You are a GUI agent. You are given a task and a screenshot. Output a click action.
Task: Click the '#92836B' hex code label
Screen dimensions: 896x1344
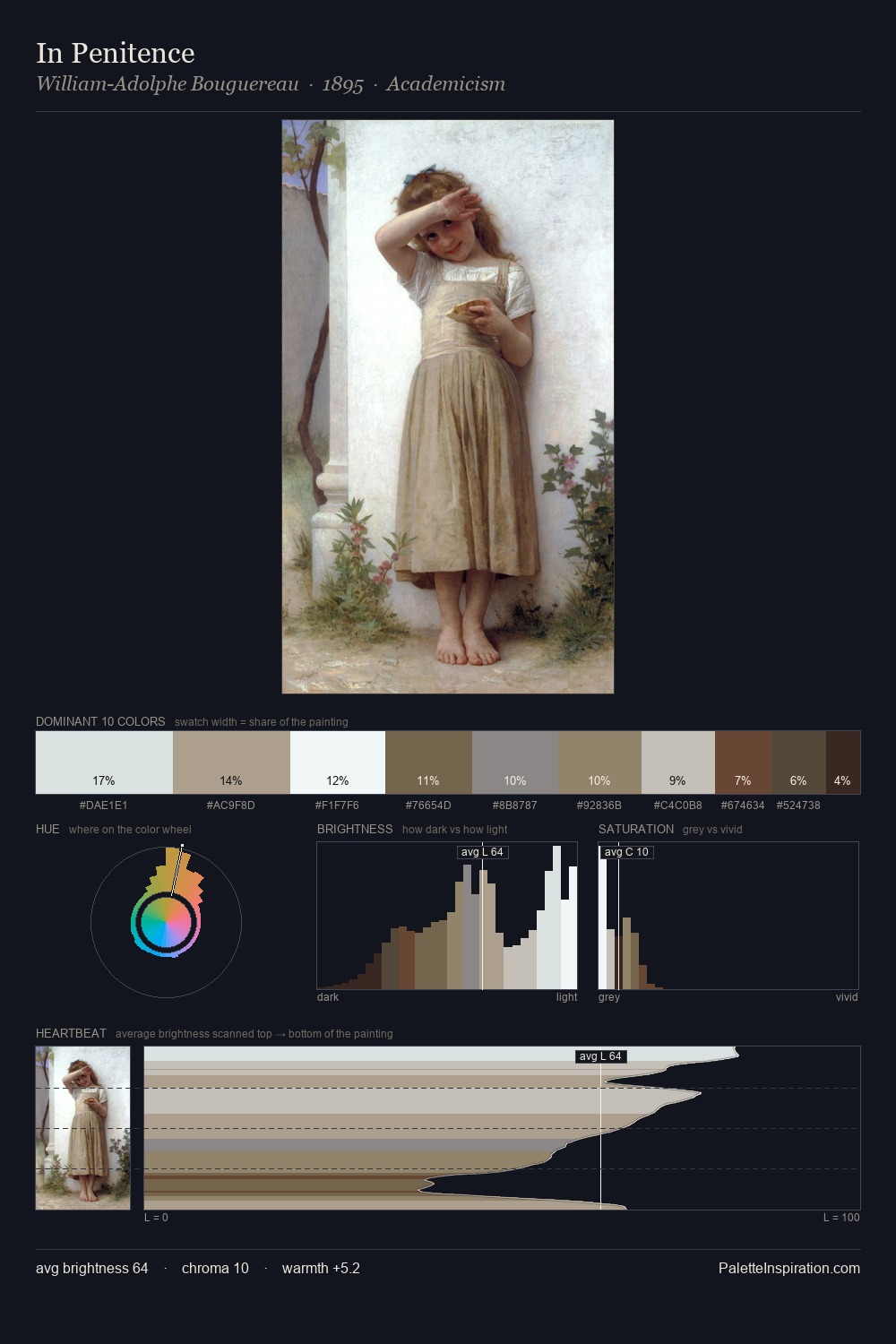click(x=599, y=805)
